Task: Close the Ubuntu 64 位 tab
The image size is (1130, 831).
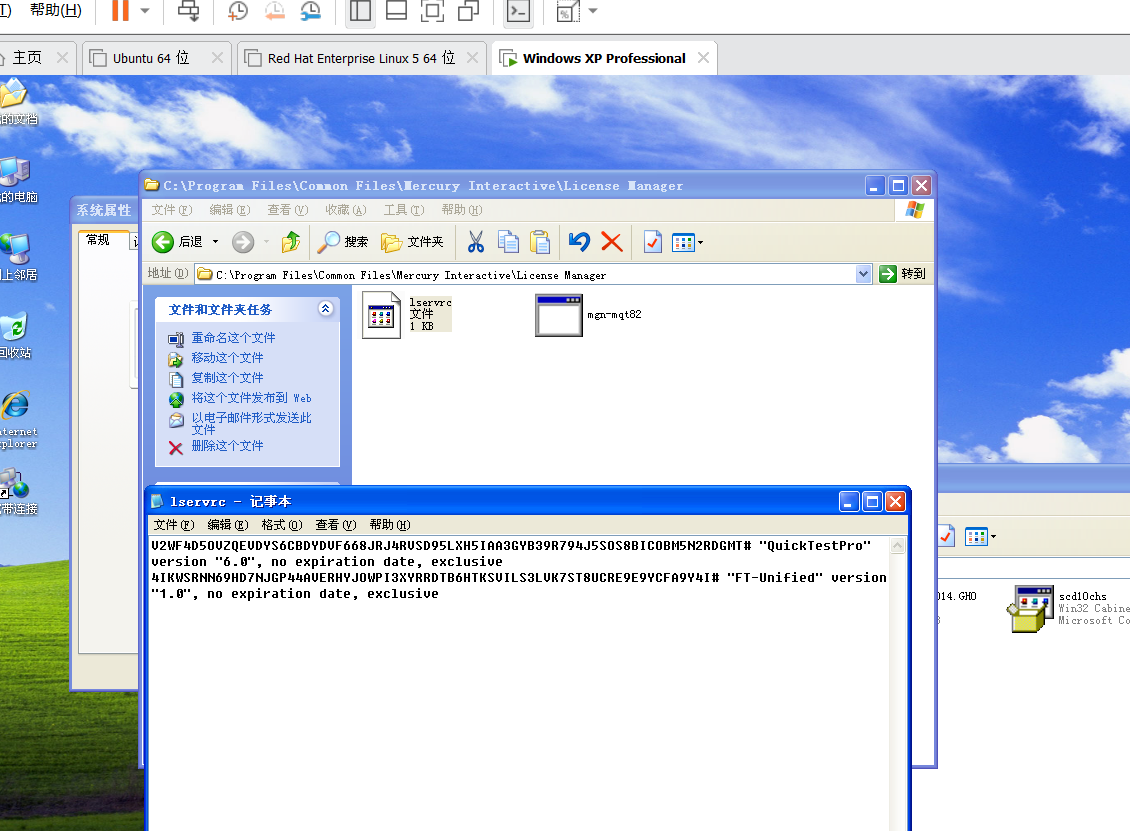Action: (217, 58)
